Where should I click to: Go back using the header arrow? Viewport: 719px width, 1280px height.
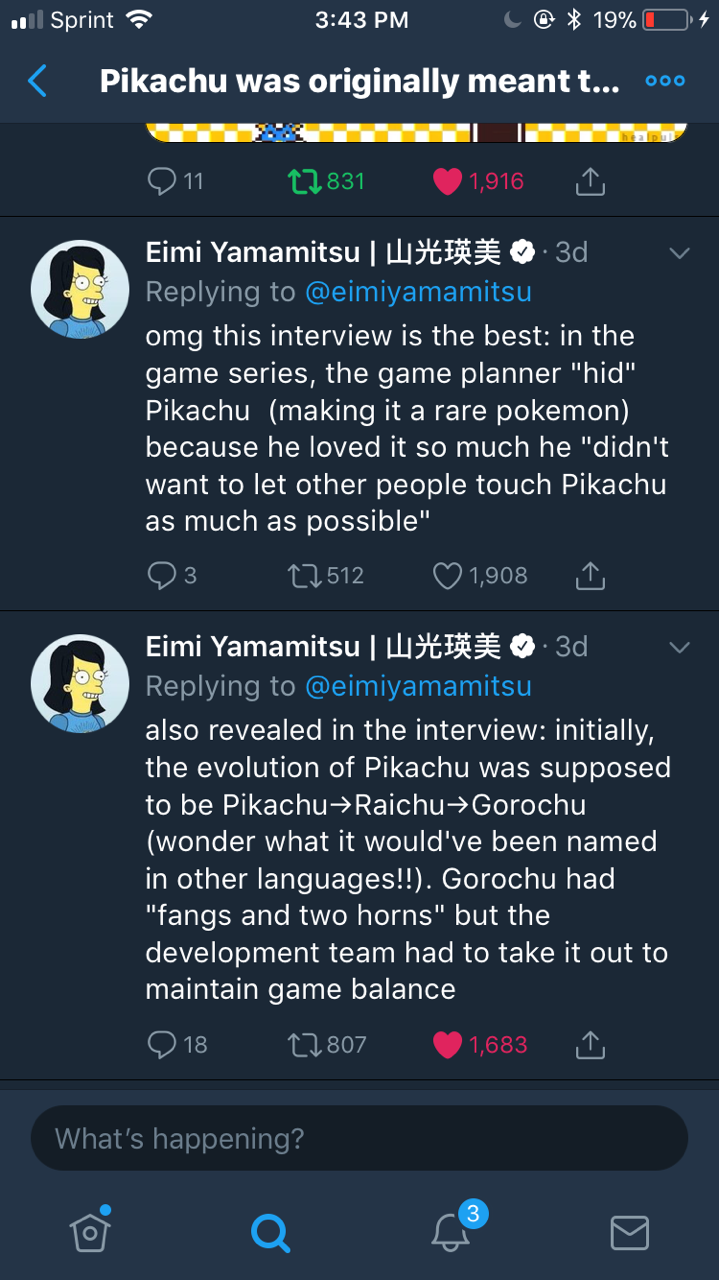click(37, 81)
